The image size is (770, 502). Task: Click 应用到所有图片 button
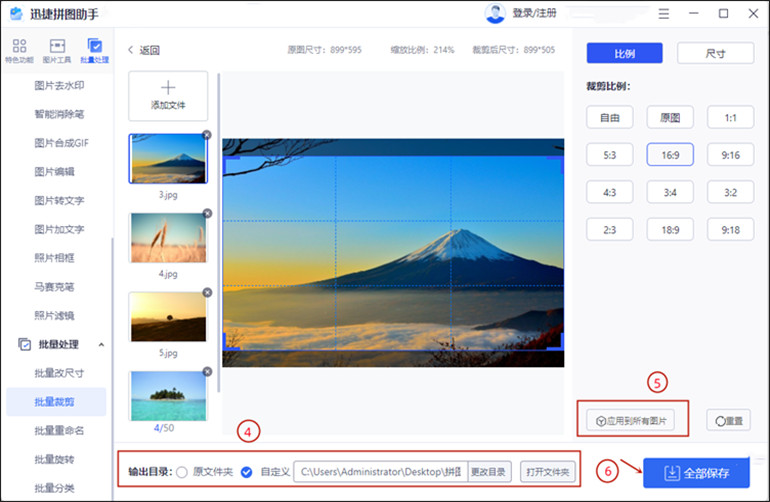tap(631, 420)
